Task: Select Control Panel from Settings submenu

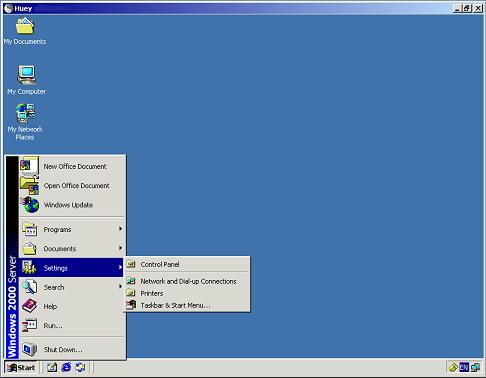Action: (x=187, y=264)
